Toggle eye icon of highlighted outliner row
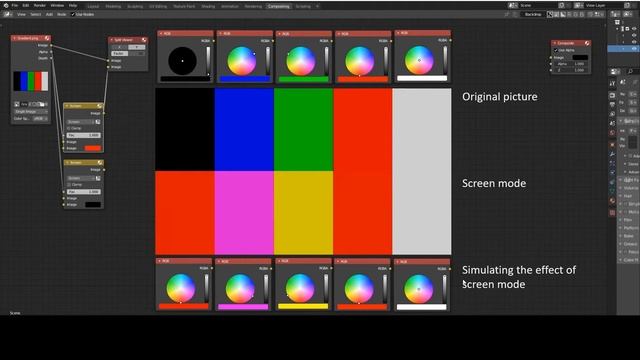 (x=634, y=49)
